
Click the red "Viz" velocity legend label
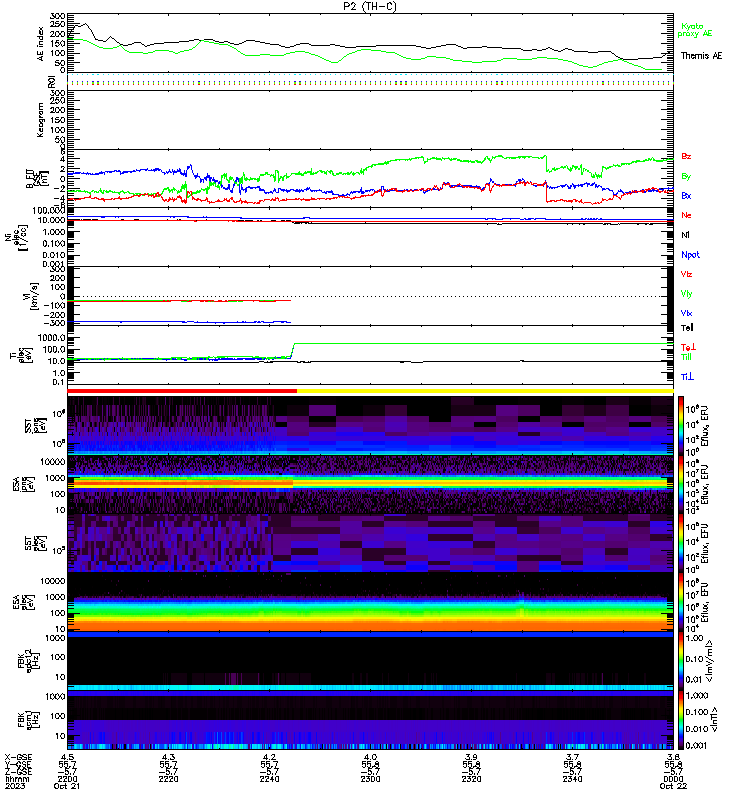click(x=686, y=274)
